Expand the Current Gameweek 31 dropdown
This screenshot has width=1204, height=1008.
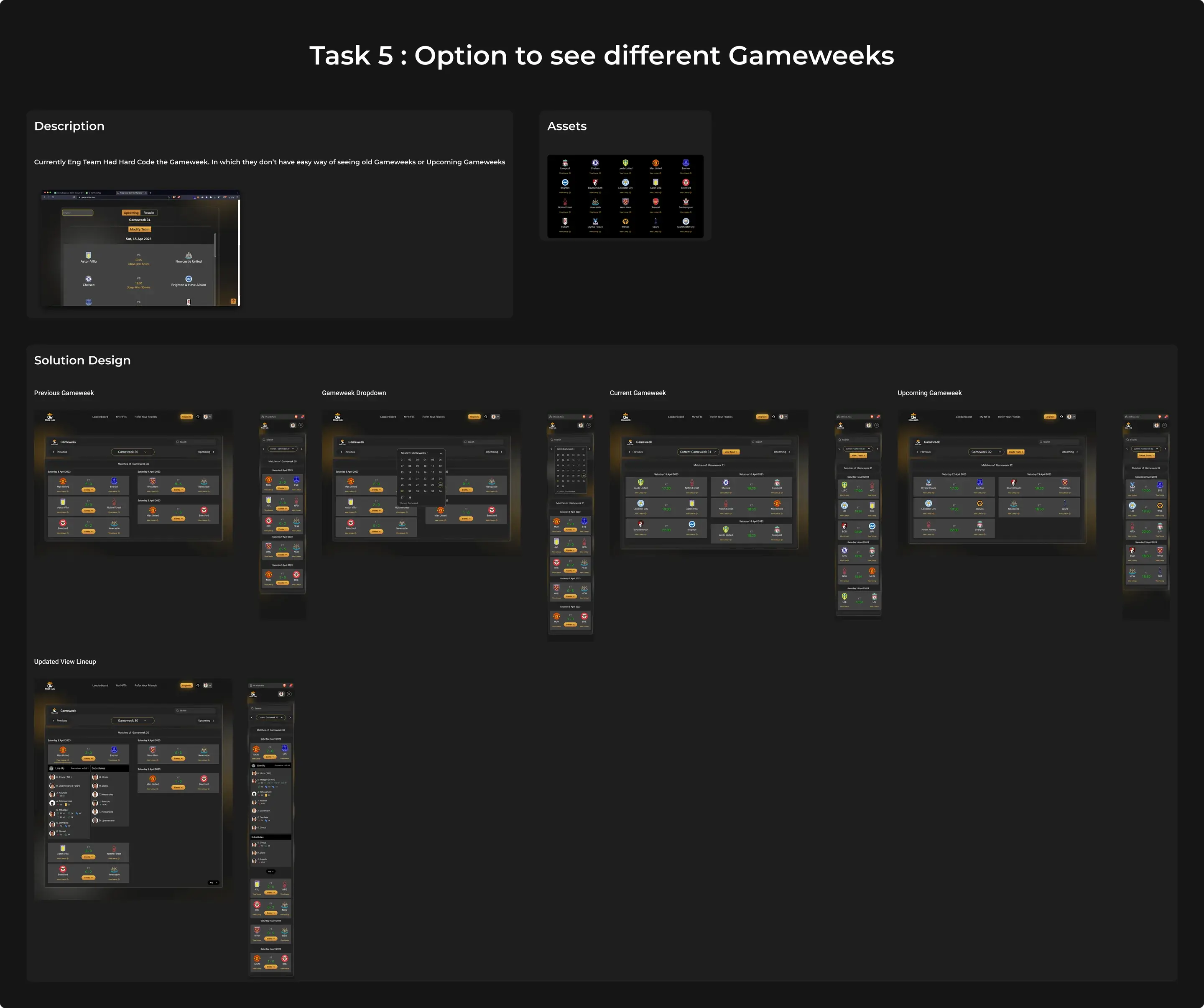(x=698, y=452)
